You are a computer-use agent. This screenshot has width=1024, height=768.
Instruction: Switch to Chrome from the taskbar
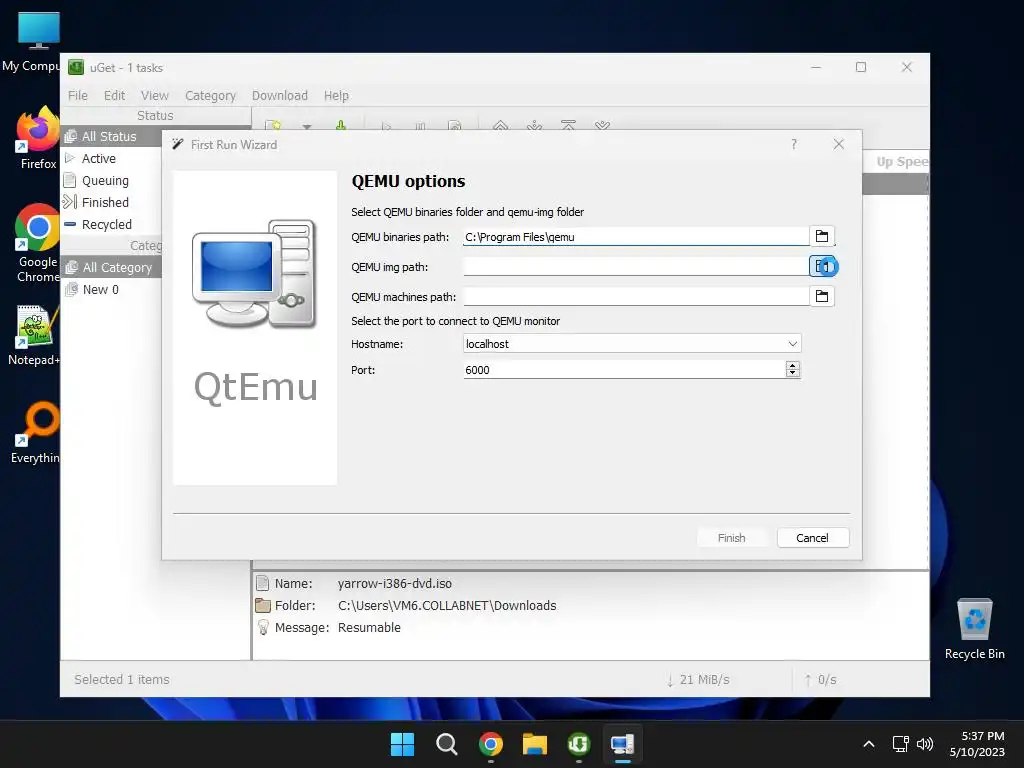click(490, 744)
